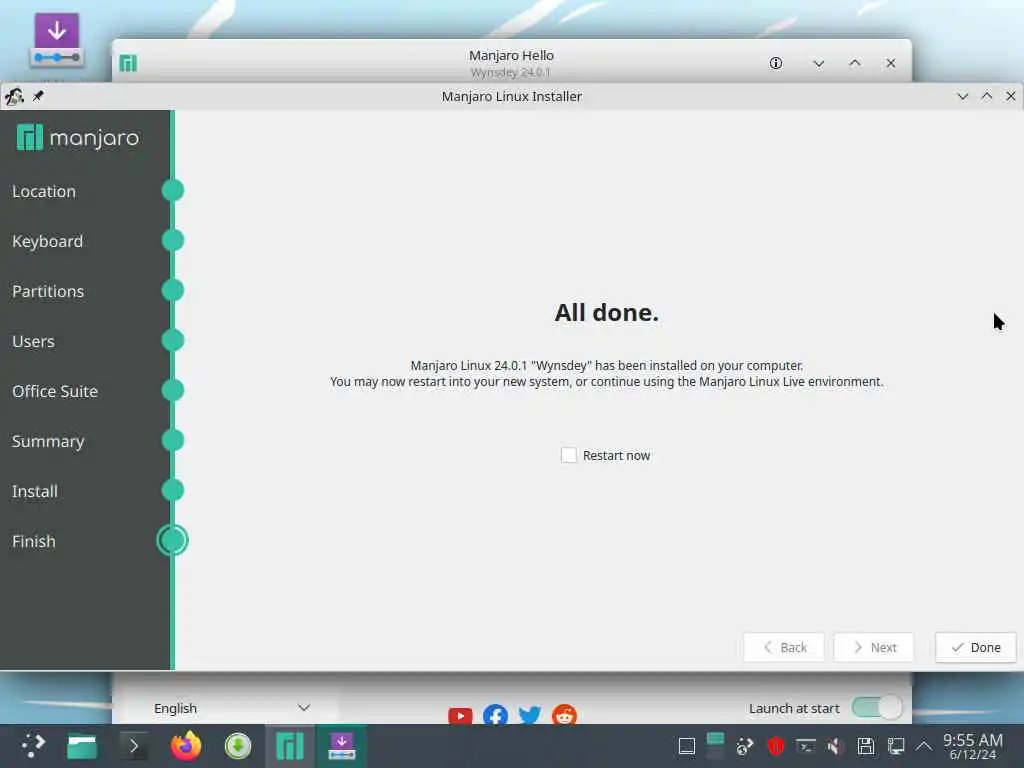The width and height of the screenshot is (1024, 768).
Task: Click the Back button in installer
Action: 784,647
